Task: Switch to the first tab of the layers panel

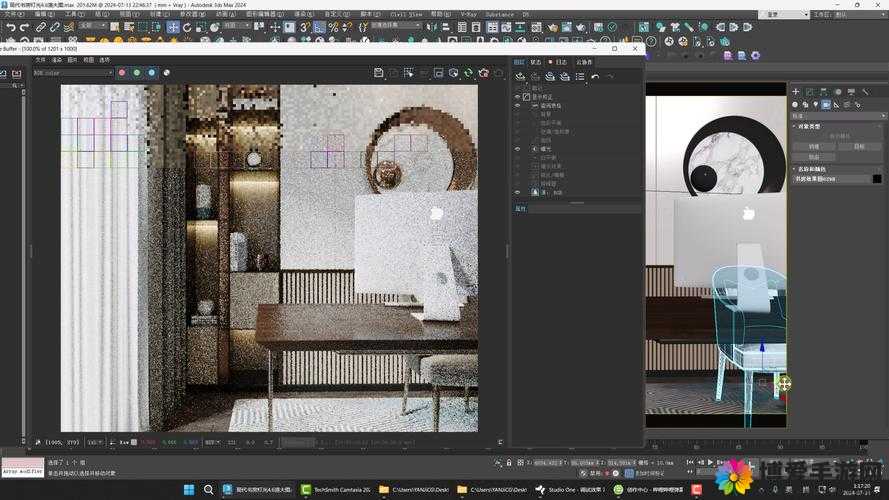Action: [519, 62]
